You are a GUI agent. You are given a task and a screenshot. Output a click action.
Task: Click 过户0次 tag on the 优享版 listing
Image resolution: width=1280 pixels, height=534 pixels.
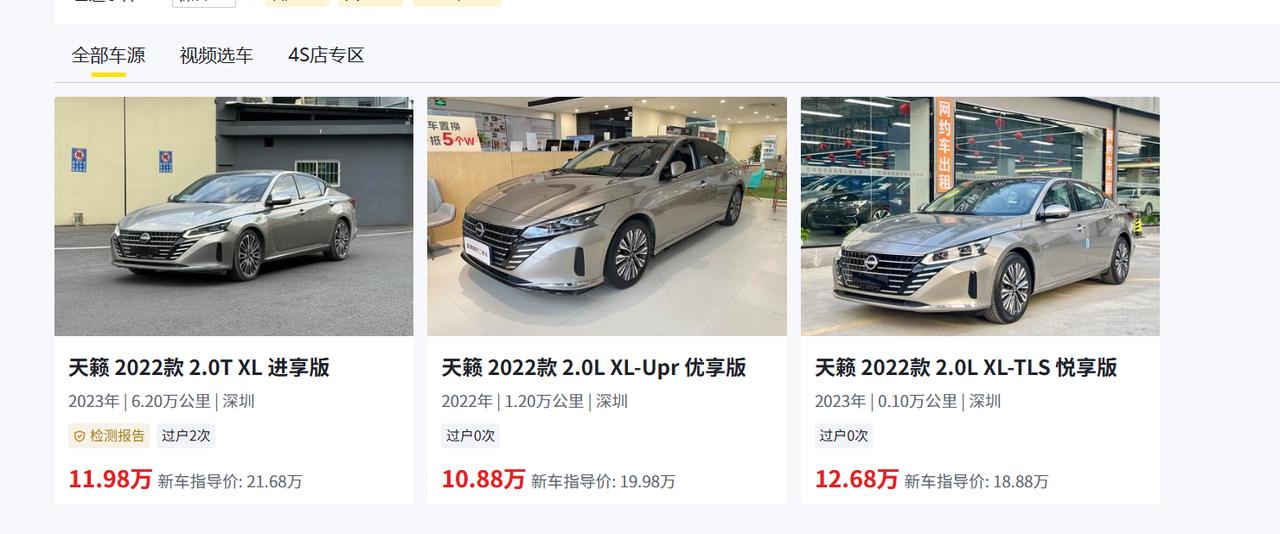click(x=470, y=436)
